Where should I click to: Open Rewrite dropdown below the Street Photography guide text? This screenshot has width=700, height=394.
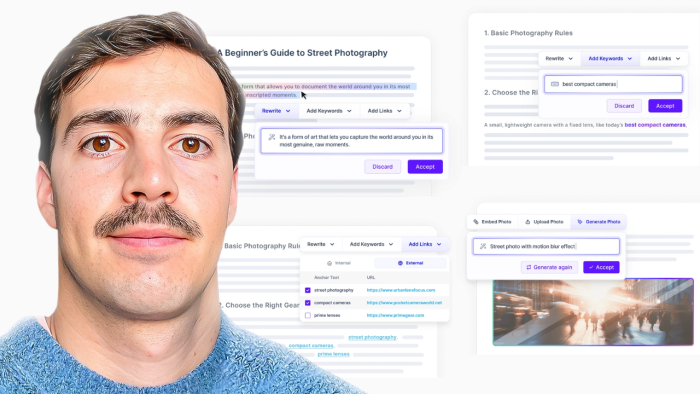(x=276, y=111)
